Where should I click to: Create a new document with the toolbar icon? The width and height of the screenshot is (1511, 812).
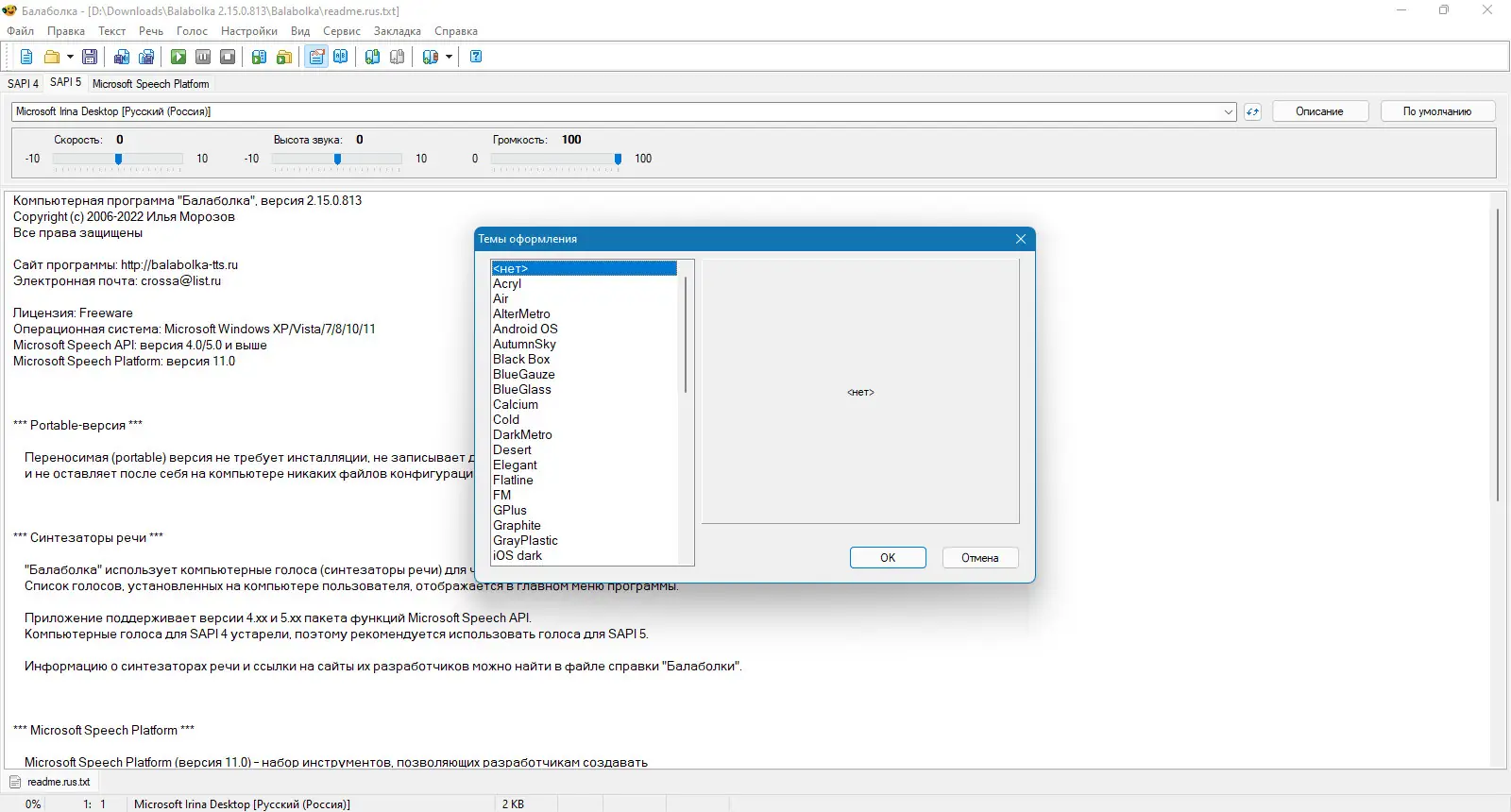(x=26, y=57)
